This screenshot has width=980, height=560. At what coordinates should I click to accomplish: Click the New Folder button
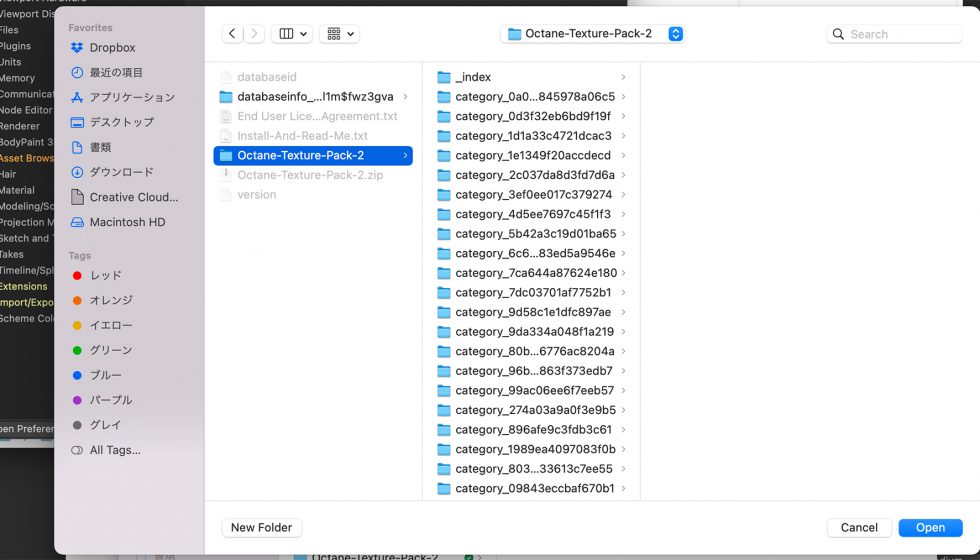click(x=261, y=528)
